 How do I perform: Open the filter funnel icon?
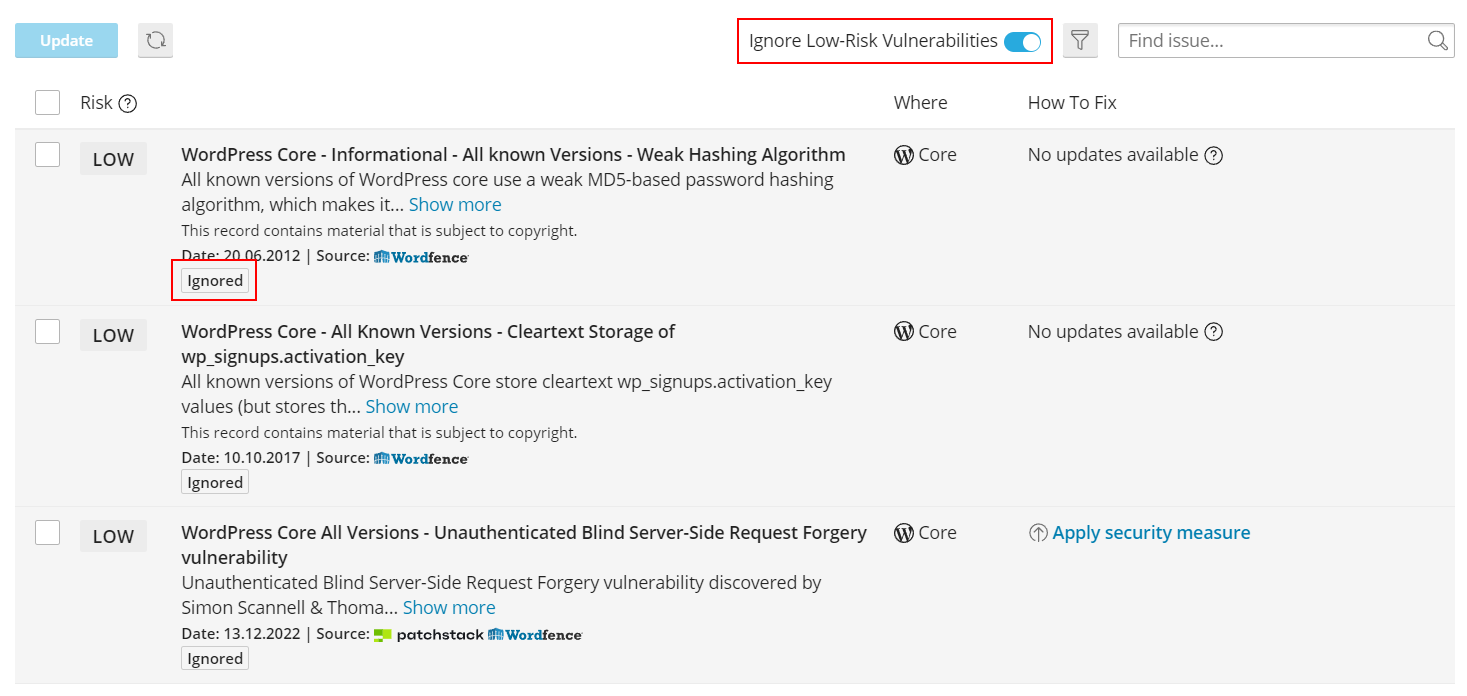click(1080, 41)
